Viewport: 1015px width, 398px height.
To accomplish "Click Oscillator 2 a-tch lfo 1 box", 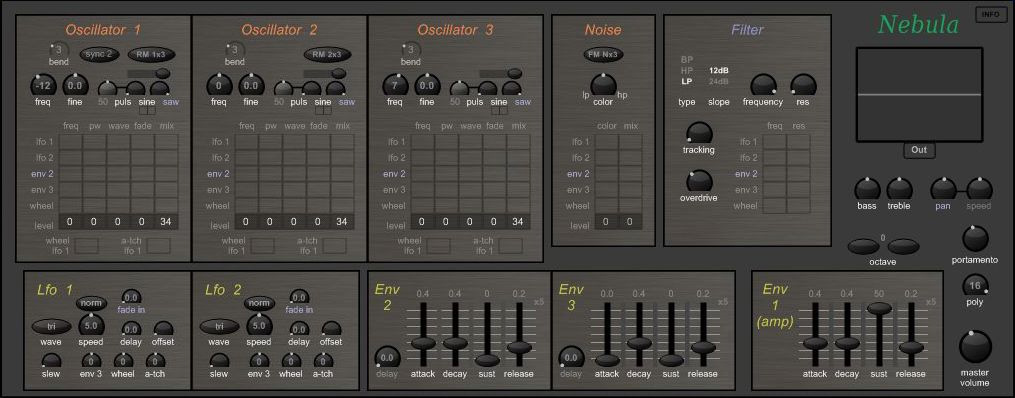I will click(335, 246).
